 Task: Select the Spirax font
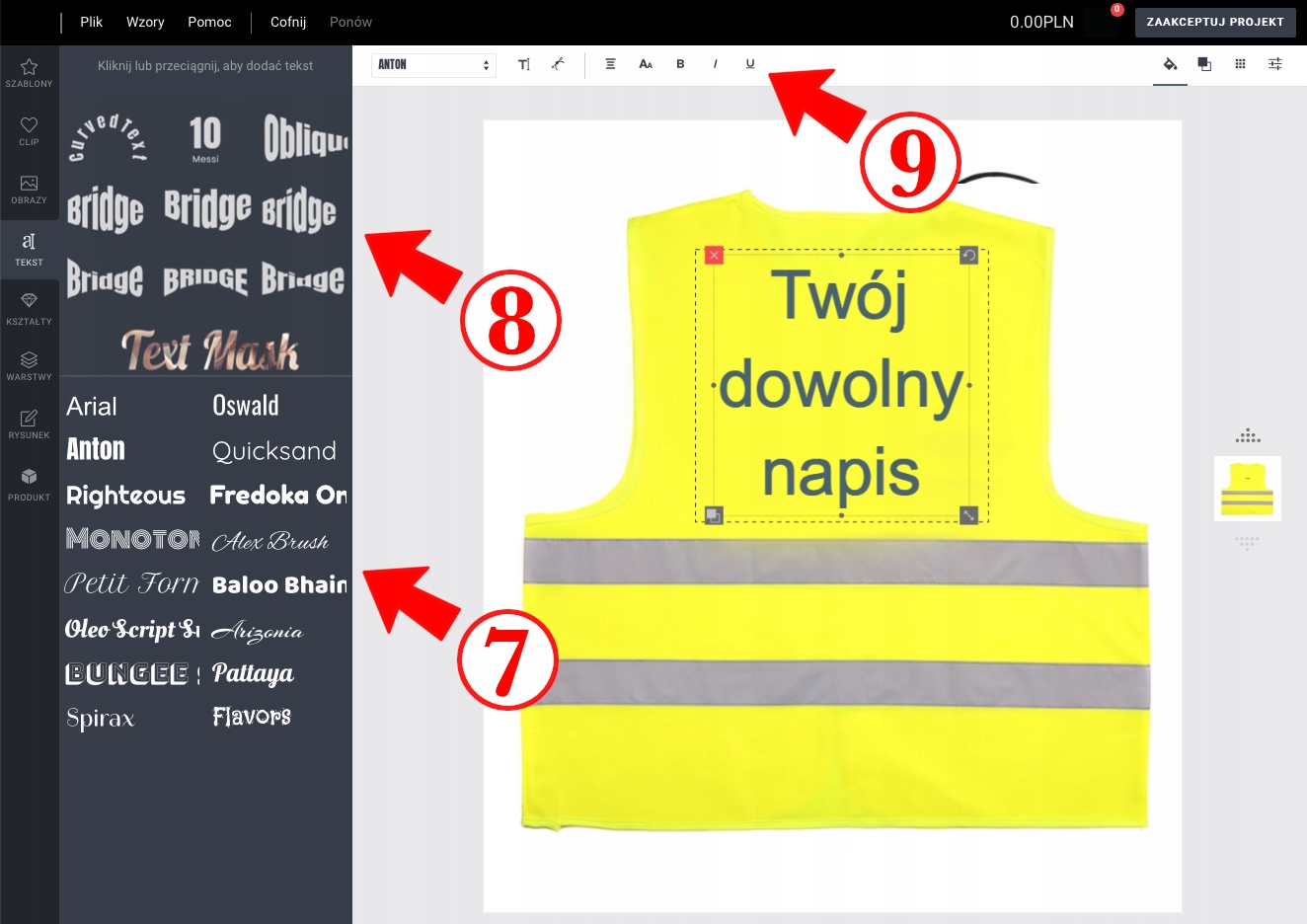100,719
